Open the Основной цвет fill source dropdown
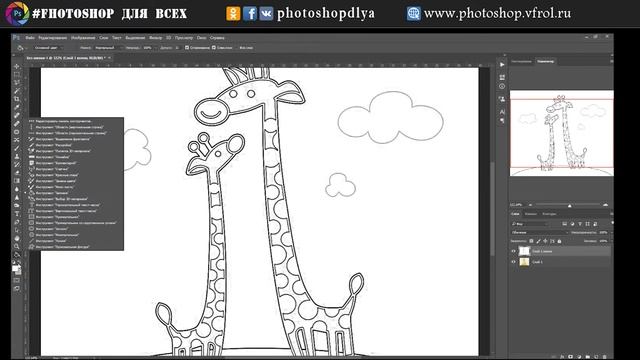The width and height of the screenshot is (640, 360). tap(49, 48)
